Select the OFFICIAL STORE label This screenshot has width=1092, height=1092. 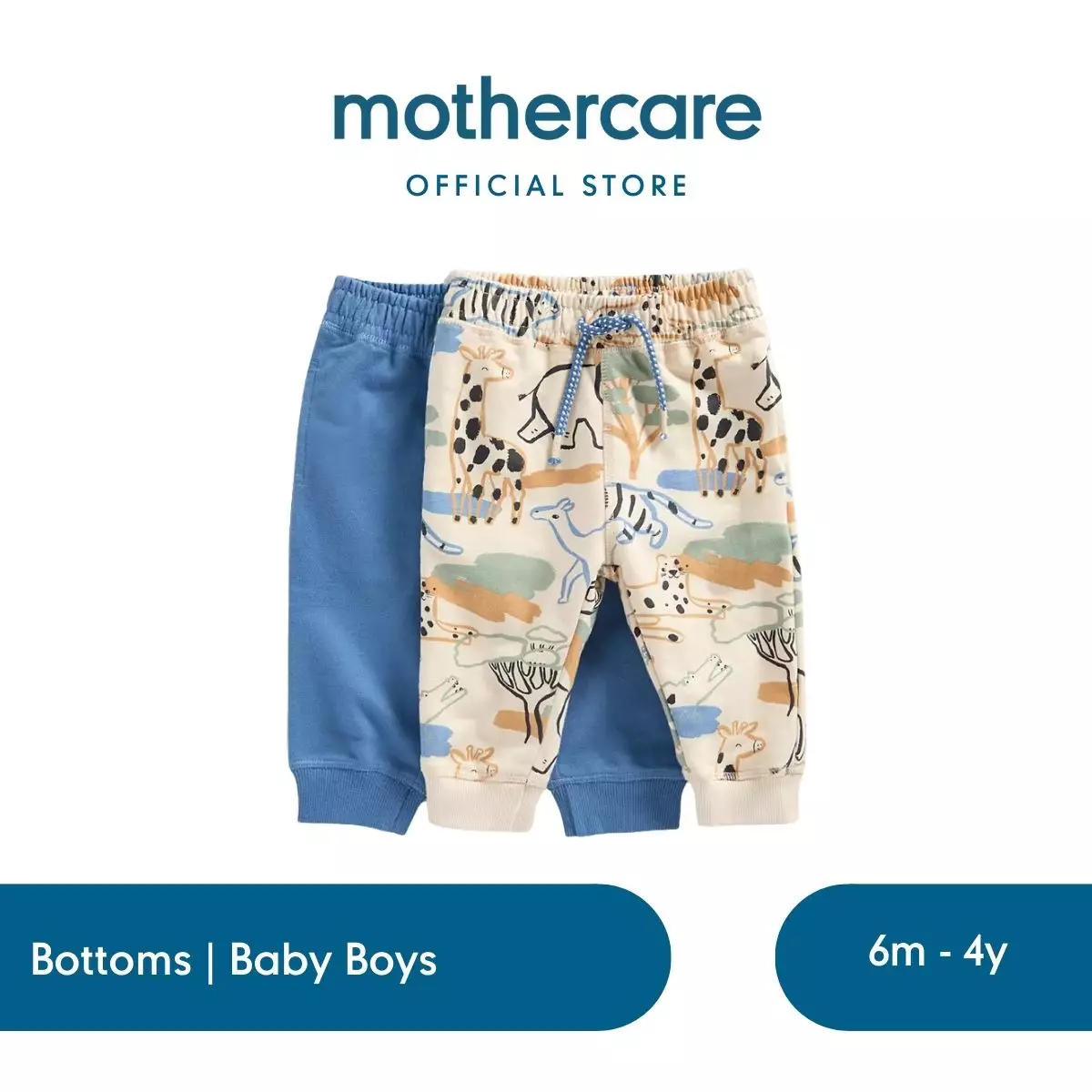[547, 186]
